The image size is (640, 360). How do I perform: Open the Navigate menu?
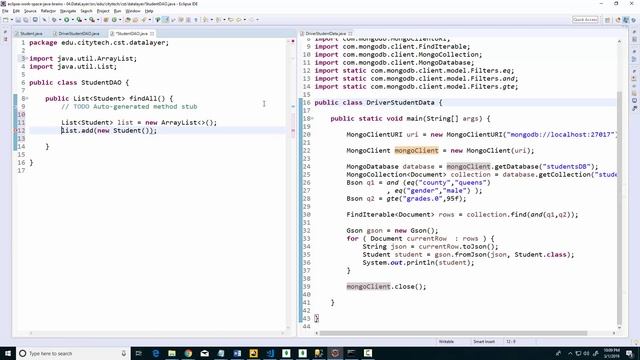[x=68, y=11]
